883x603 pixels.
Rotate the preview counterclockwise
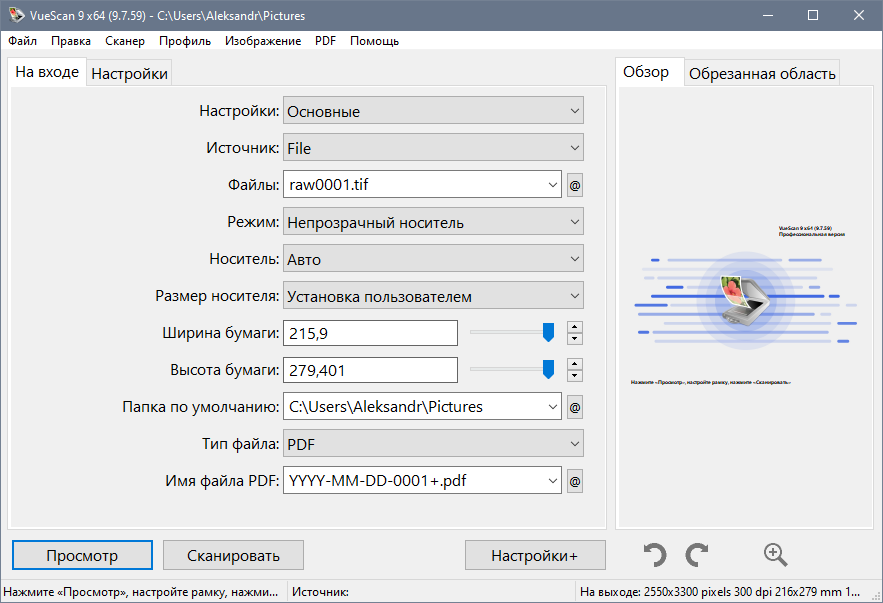(655, 555)
